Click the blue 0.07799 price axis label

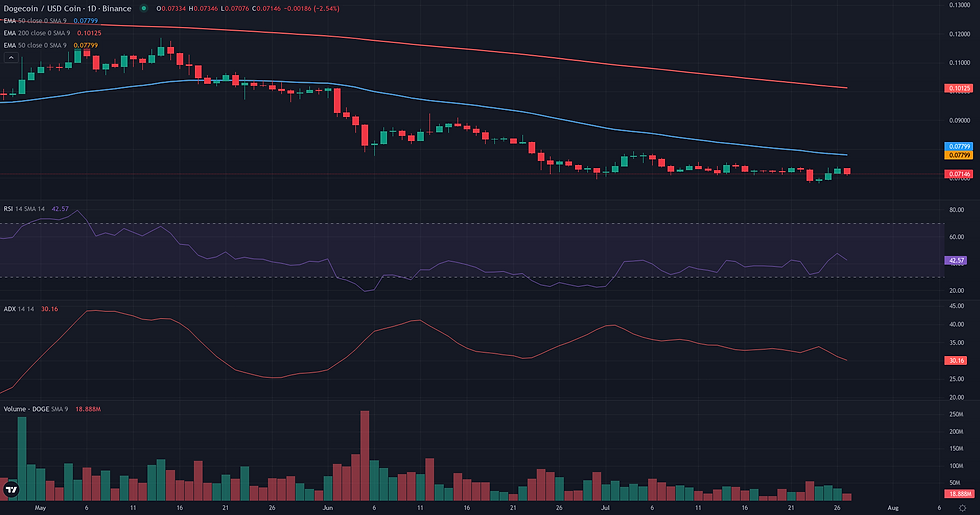click(959, 146)
